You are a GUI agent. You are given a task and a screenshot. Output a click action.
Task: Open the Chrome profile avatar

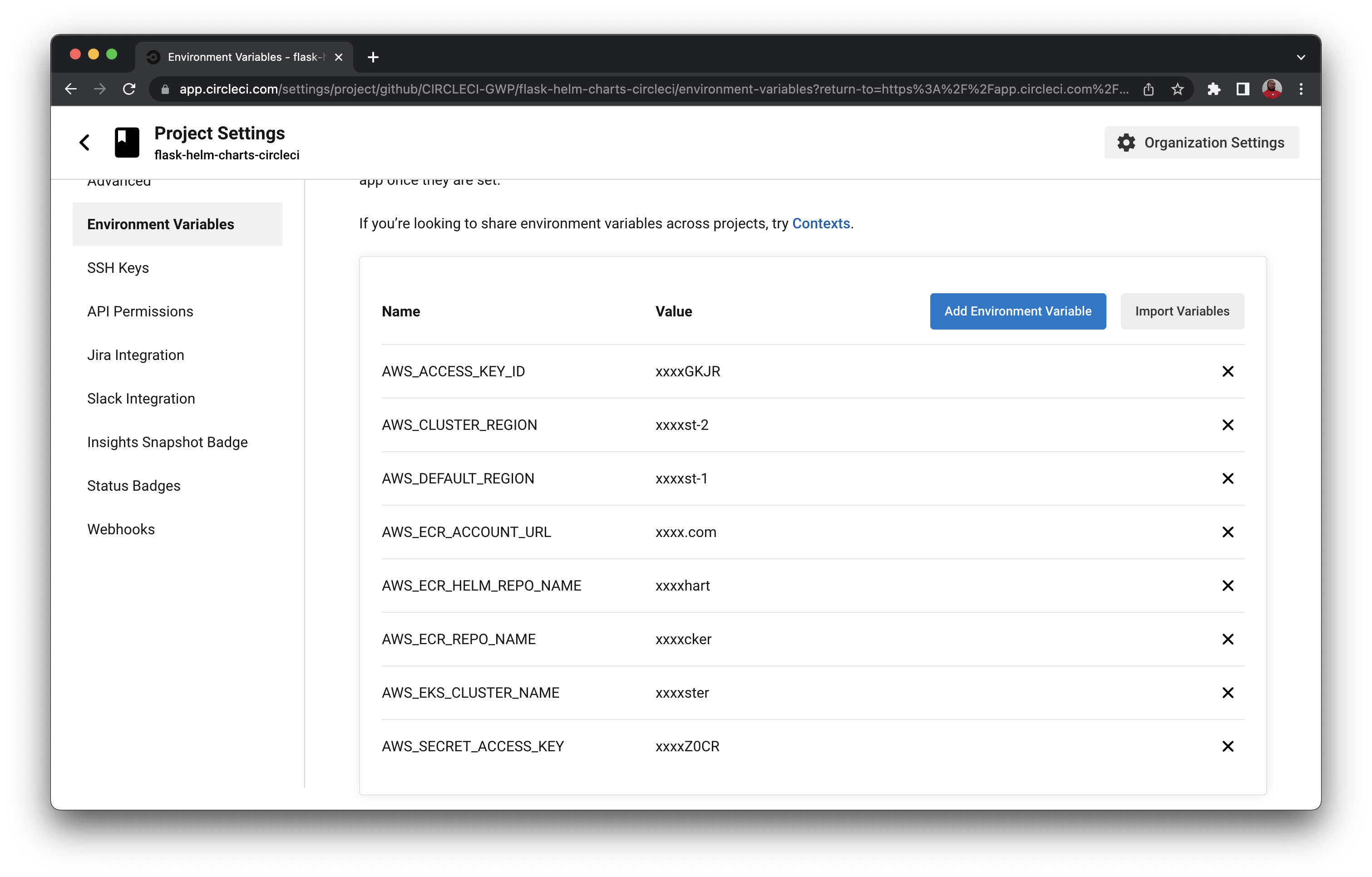coord(1271,89)
